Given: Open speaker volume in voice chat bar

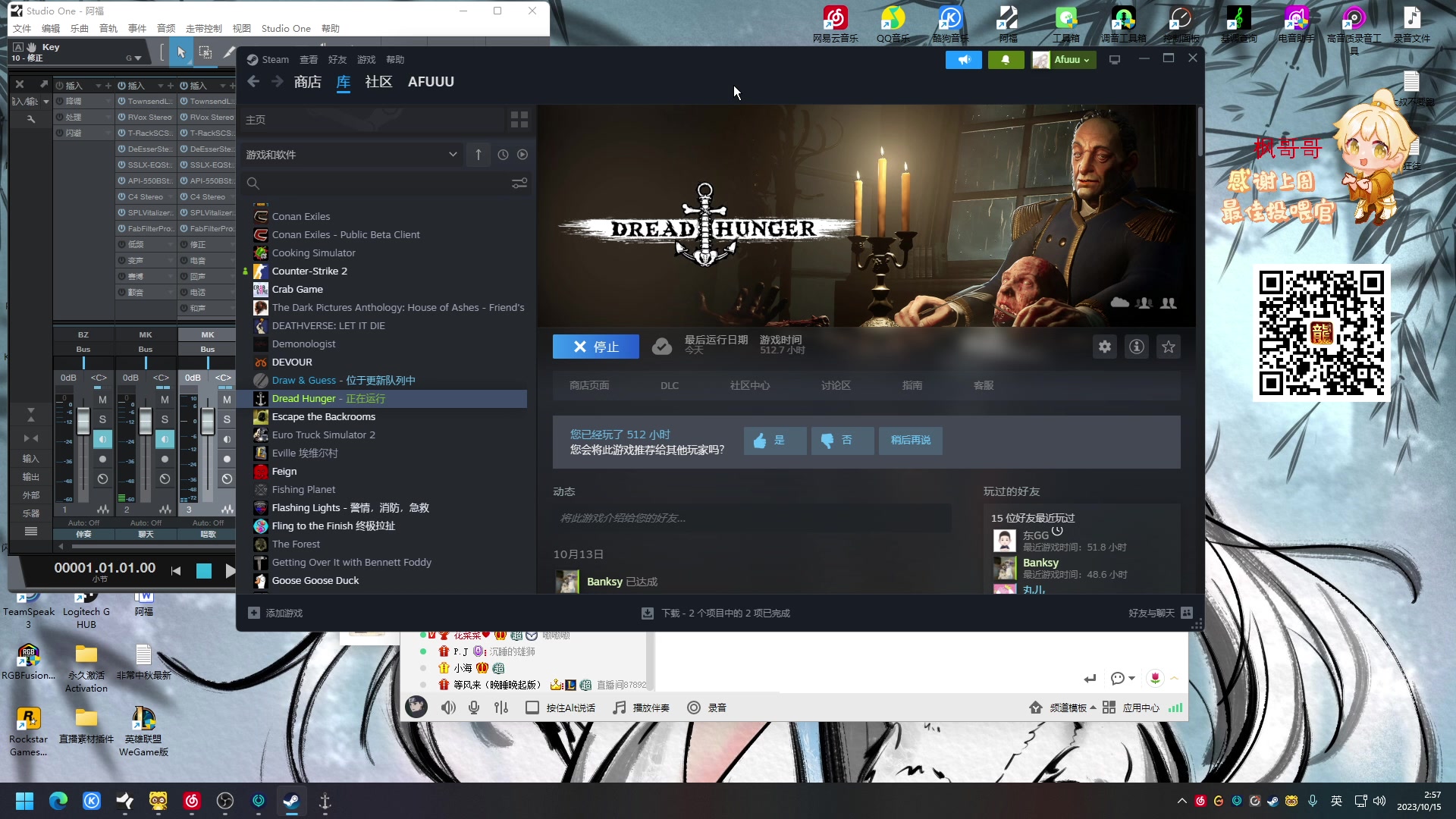Looking at the screenshot, I should click(449, 708).
